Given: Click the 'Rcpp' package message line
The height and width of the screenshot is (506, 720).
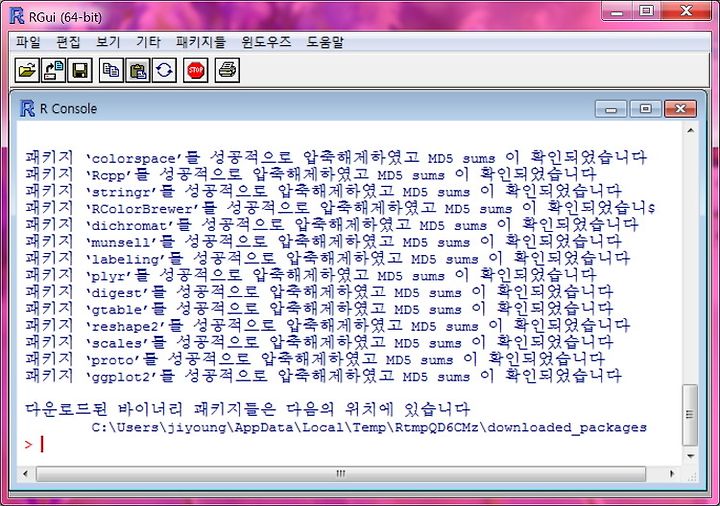Looking at the screenshot, I should 310,174.
